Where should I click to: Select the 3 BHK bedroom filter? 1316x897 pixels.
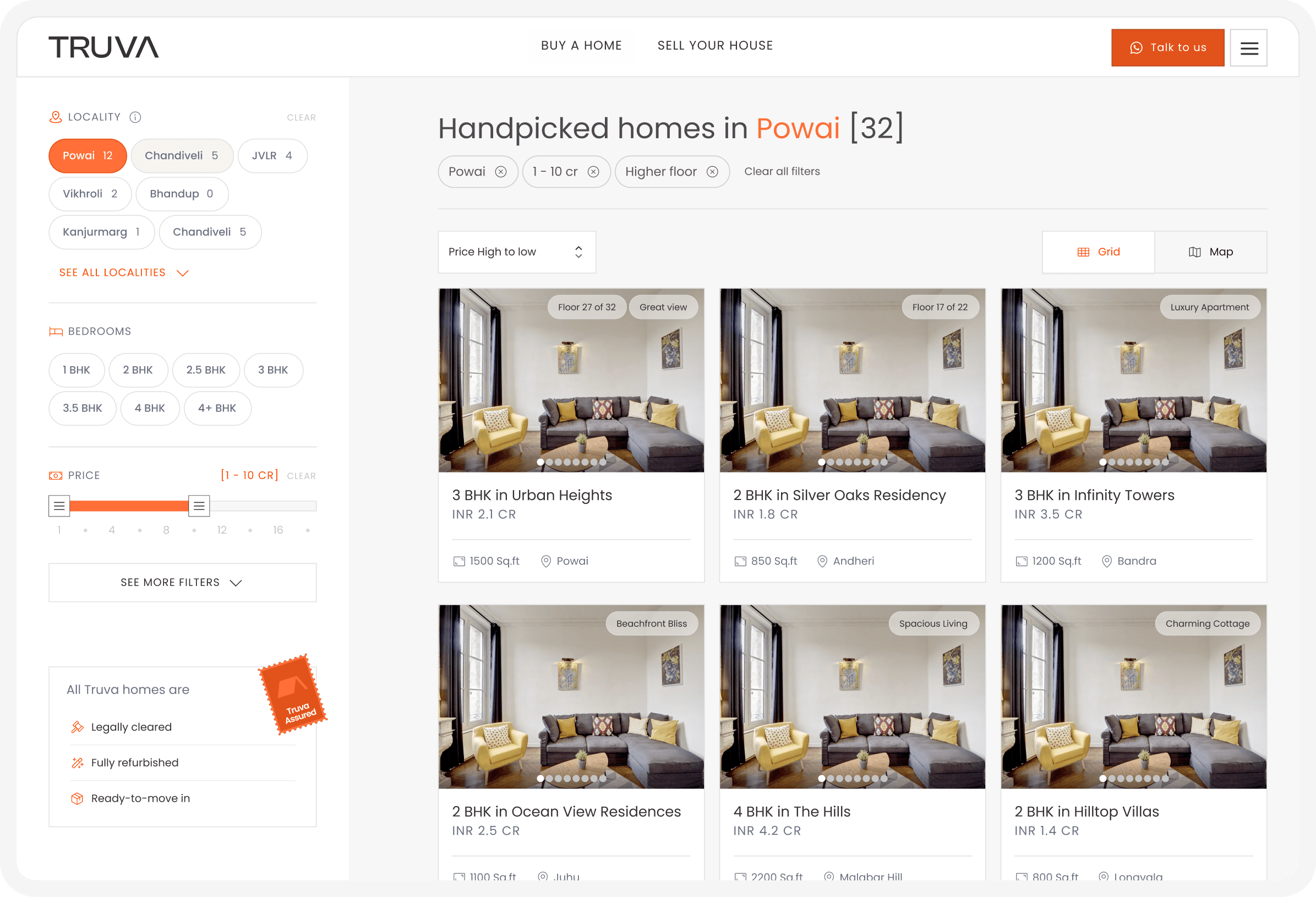[273, 370]
